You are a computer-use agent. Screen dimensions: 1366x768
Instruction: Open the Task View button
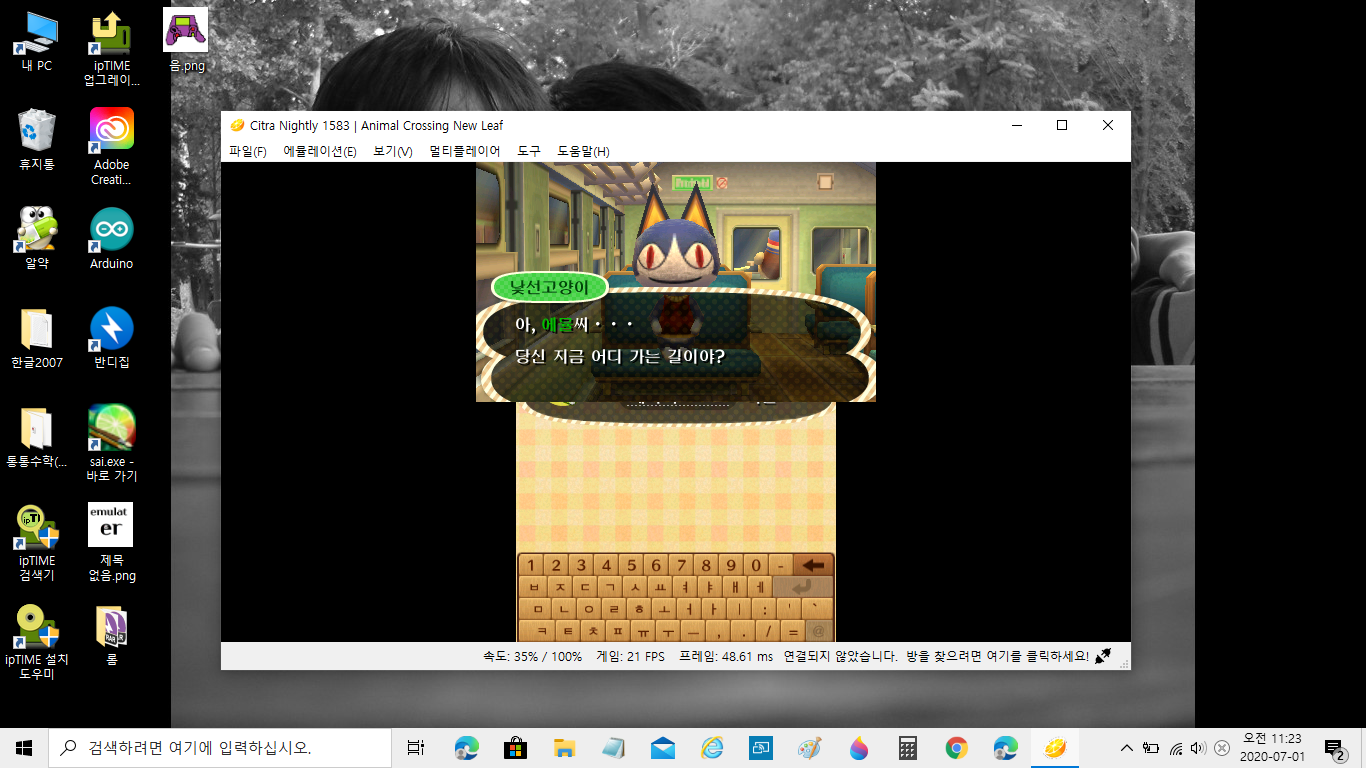(416, 748)
